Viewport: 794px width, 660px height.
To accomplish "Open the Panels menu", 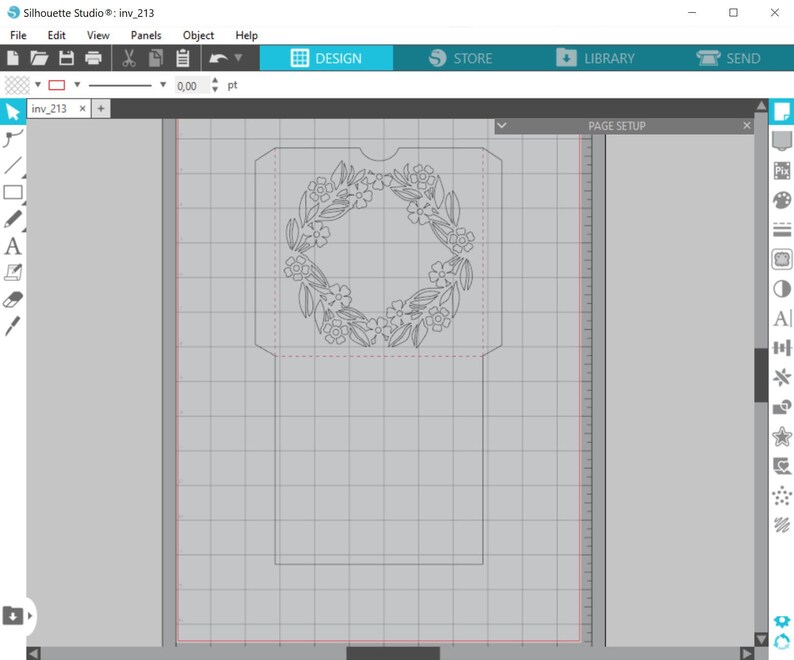I will click(146, 35).
